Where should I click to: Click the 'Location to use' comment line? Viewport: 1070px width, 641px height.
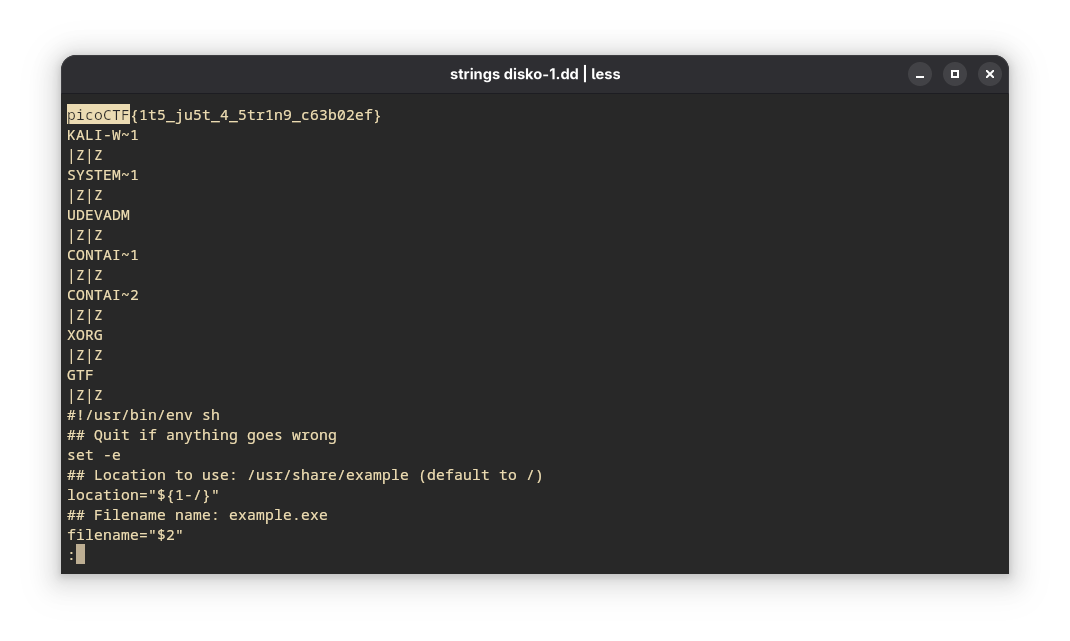click(305, 475)
